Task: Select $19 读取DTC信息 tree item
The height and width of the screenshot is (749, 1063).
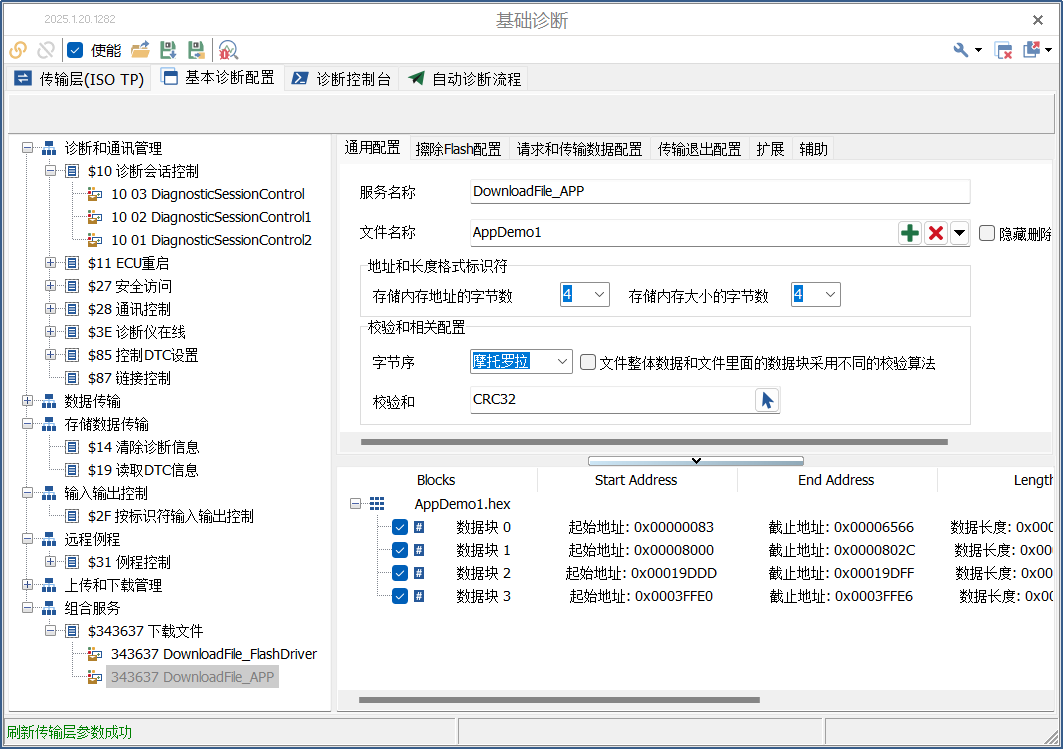Action: coord(143,470)
